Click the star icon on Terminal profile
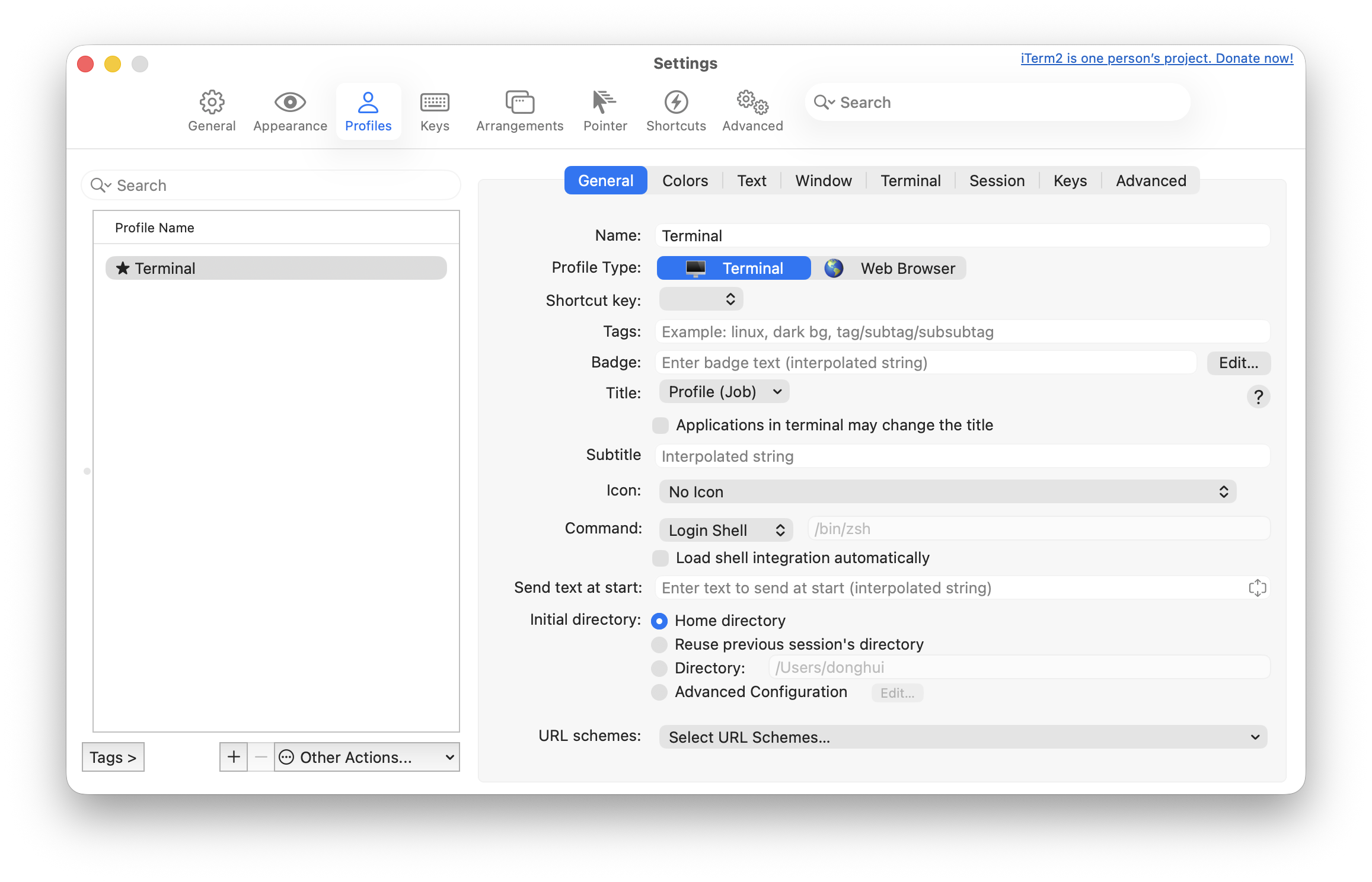Image resolution: width=1372 pixels, height=882 pixels. coord(123,268)
